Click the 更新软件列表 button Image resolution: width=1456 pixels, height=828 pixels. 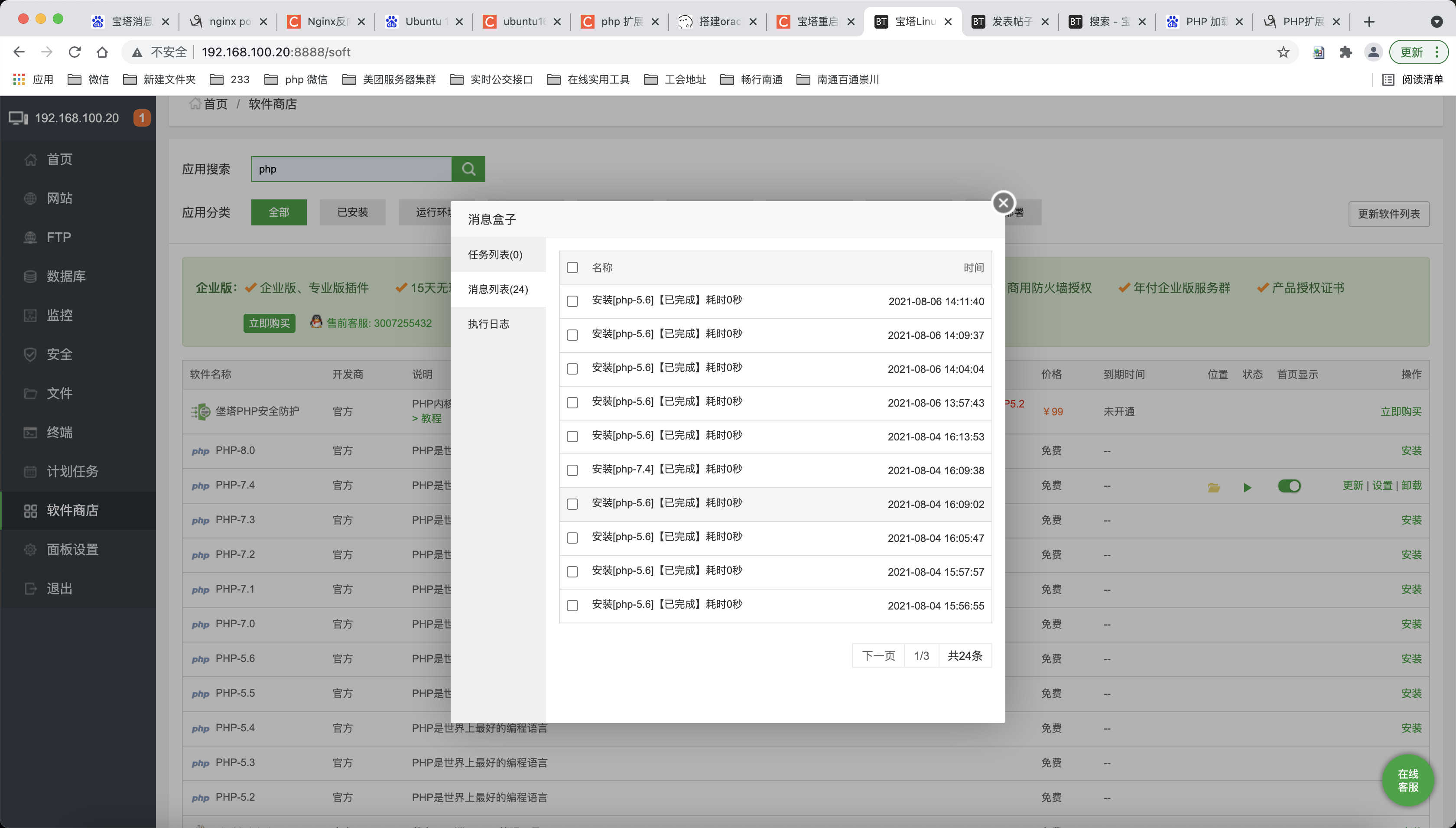1388,214
